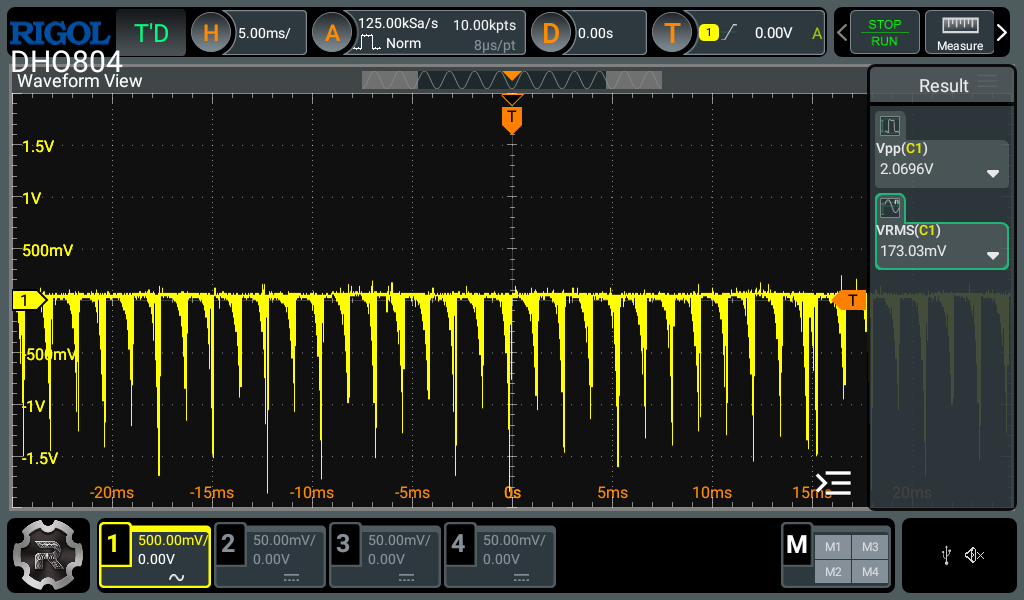Click the waveform area quick menu icon
The image size is (1024, 600).
tap(833, 483)
